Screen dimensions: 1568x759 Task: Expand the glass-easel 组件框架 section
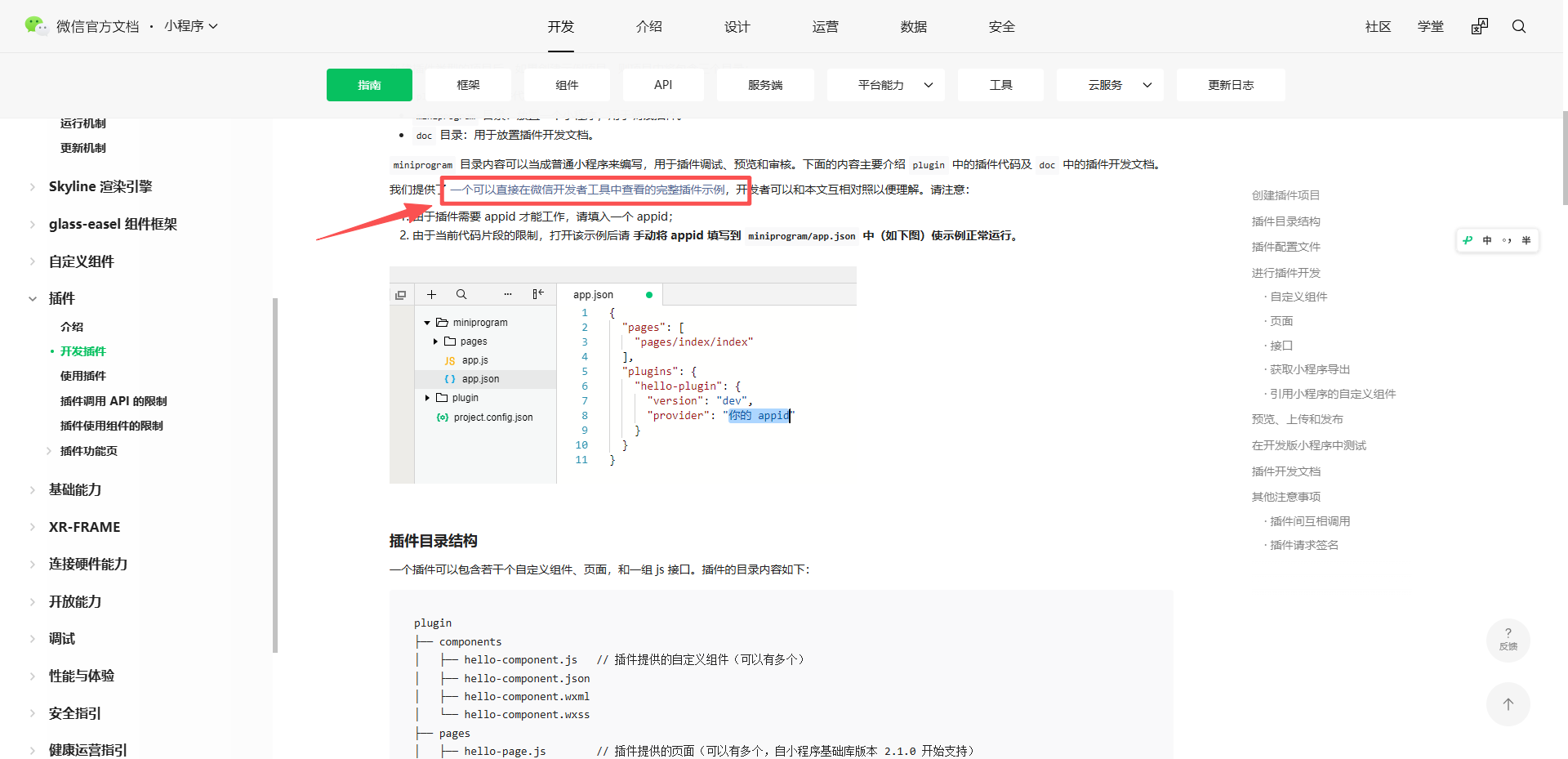33,225
